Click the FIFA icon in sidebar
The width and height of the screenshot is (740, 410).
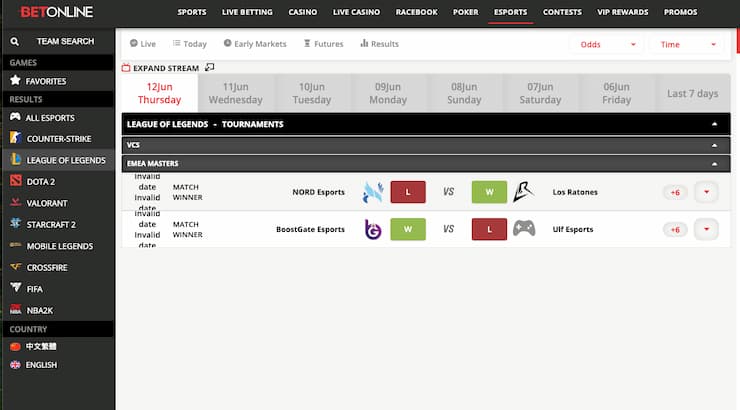[x=16, y=287]
